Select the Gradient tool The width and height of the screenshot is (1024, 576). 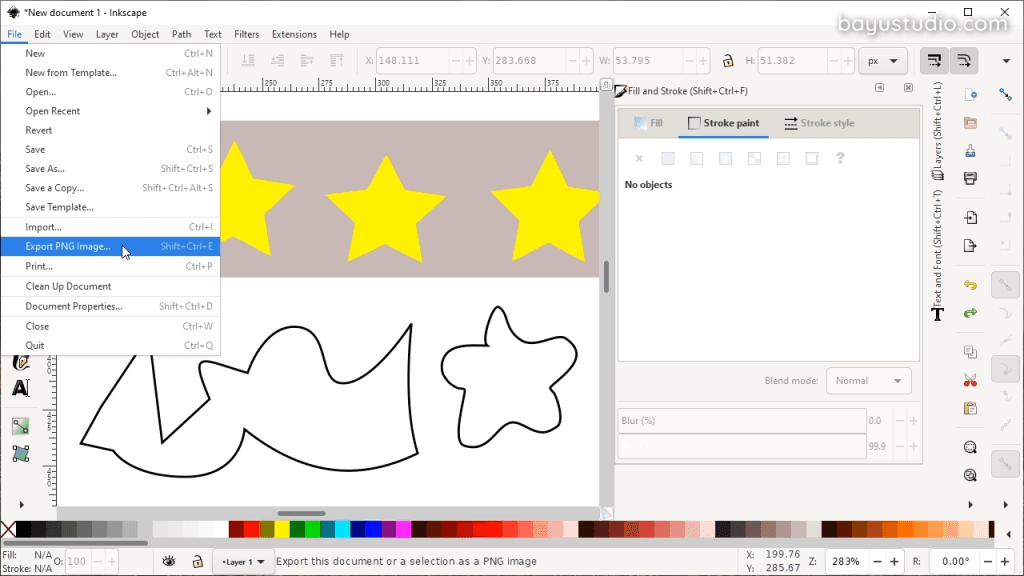20,426
